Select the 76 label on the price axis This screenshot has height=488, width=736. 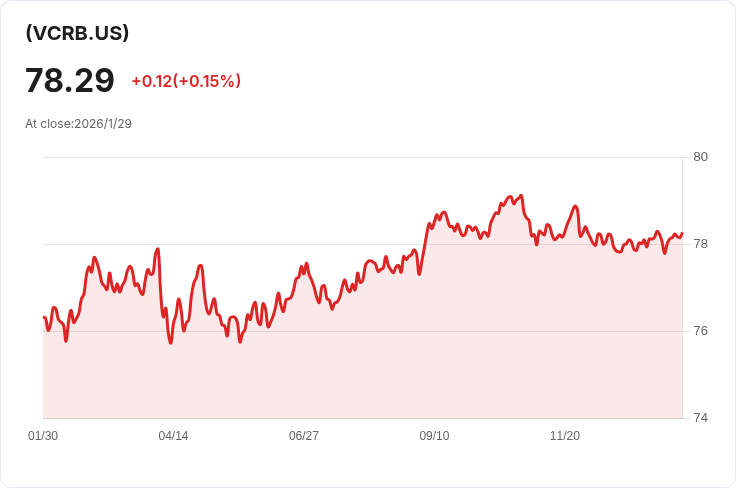pyautogui.click(x=700, y=331)
